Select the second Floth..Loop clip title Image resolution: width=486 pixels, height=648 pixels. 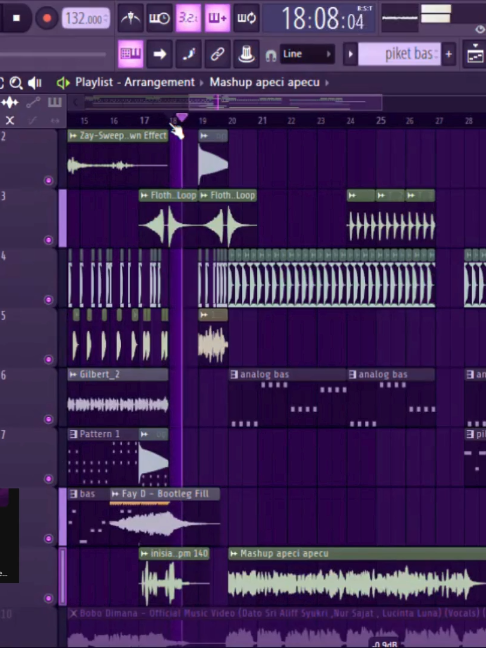pyautogui.click(x=233, y=195)
